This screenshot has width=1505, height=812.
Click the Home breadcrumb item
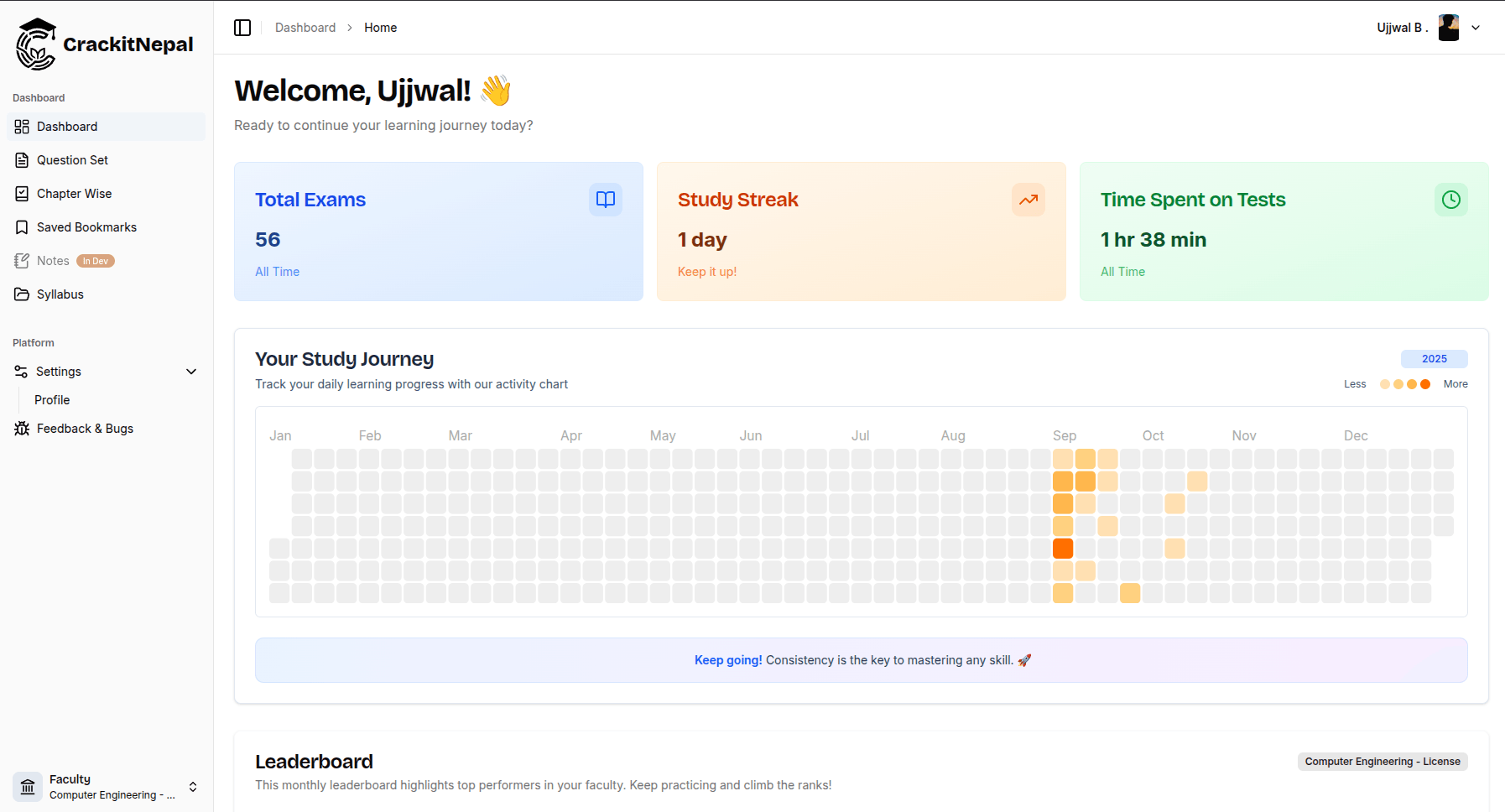point(380,27)
